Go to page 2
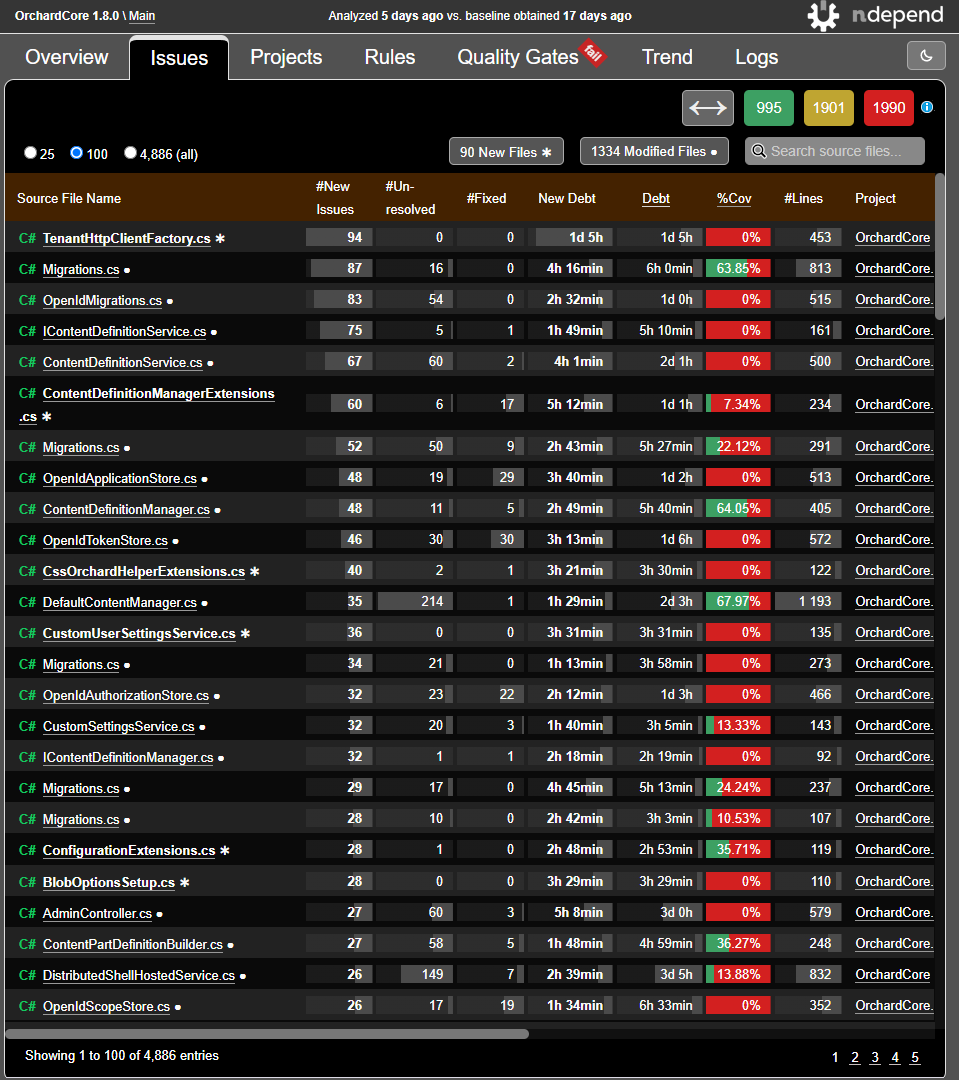 (855, 1057)
